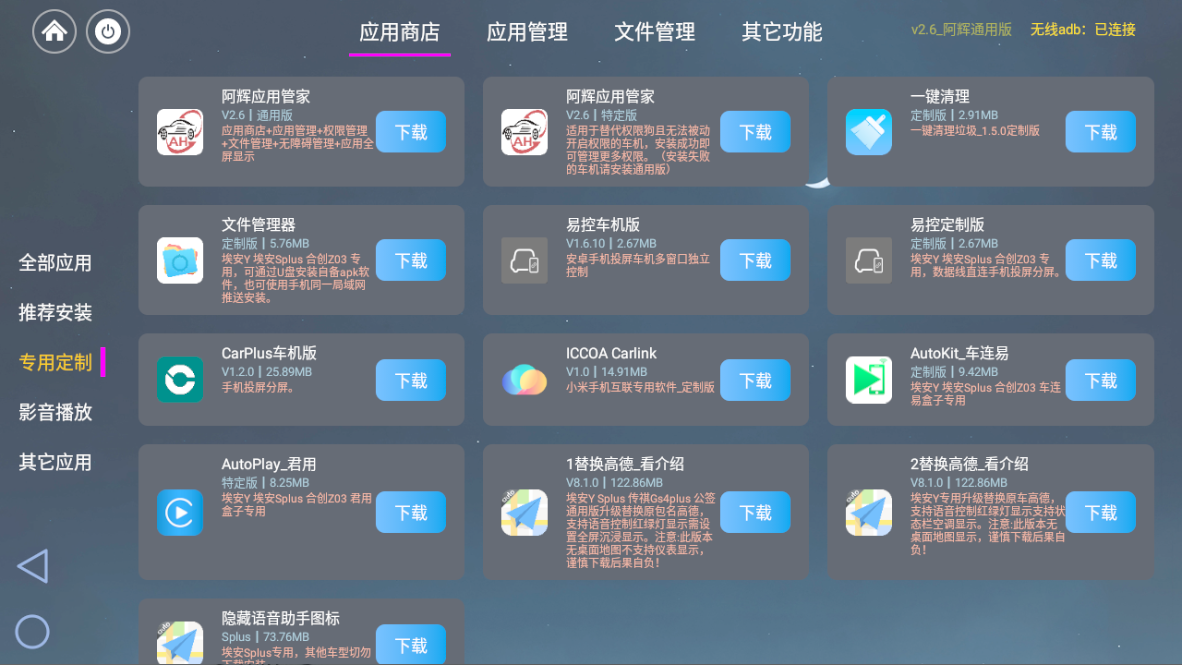
Task: Select the 易控车机版 app icon
Action: point(525,260)
